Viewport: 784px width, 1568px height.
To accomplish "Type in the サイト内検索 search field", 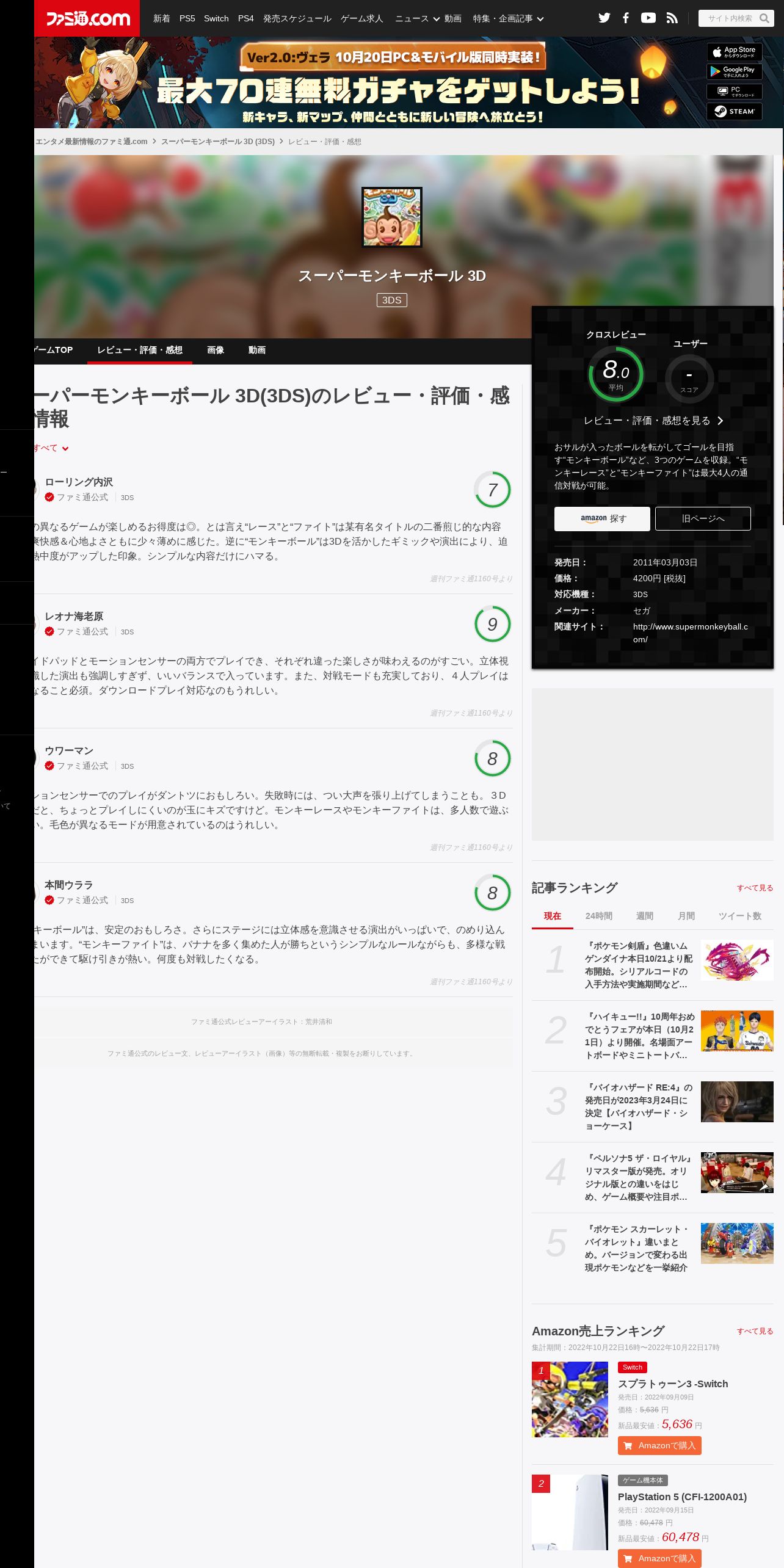I will tap(730, 18).
